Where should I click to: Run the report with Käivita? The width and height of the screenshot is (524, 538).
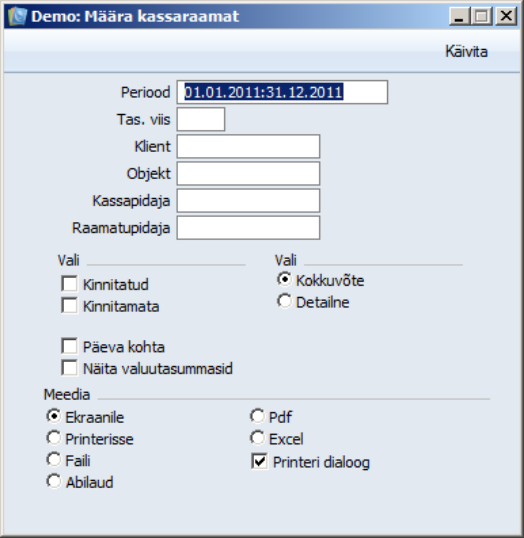(x=466, y=51)
